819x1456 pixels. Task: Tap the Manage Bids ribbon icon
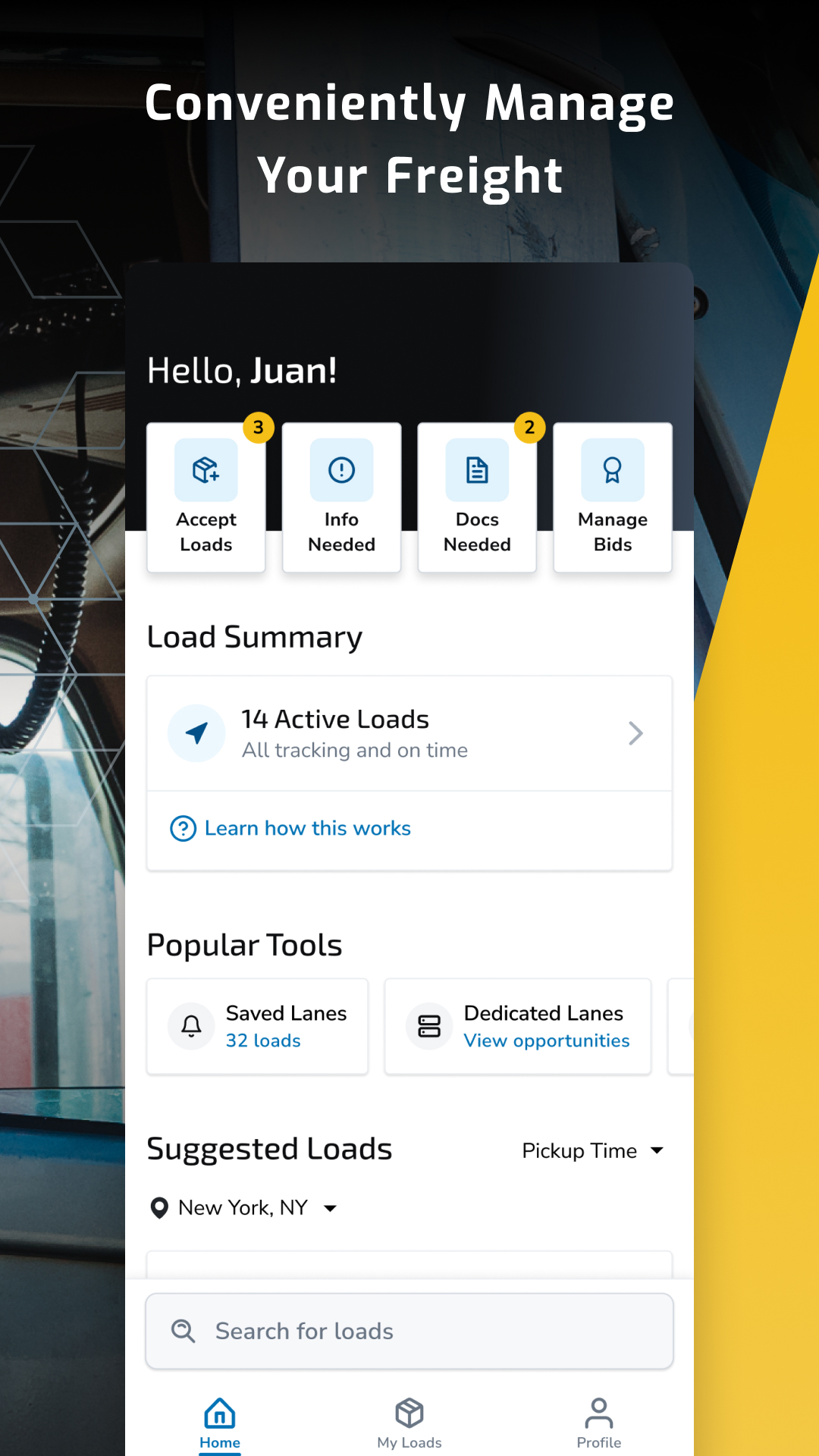tap(613, 470)
